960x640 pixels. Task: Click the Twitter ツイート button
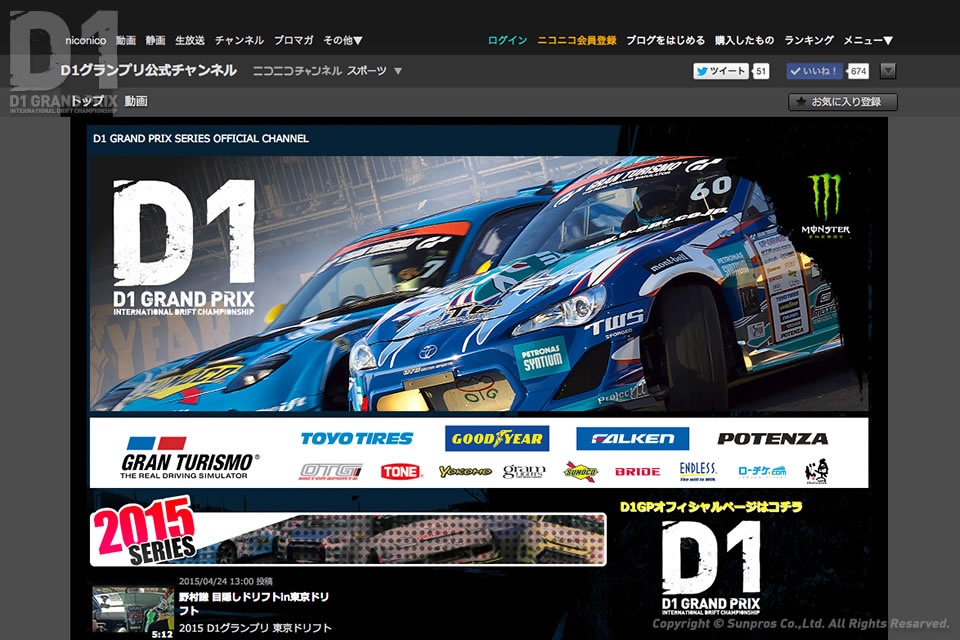[x=722, y=71]
